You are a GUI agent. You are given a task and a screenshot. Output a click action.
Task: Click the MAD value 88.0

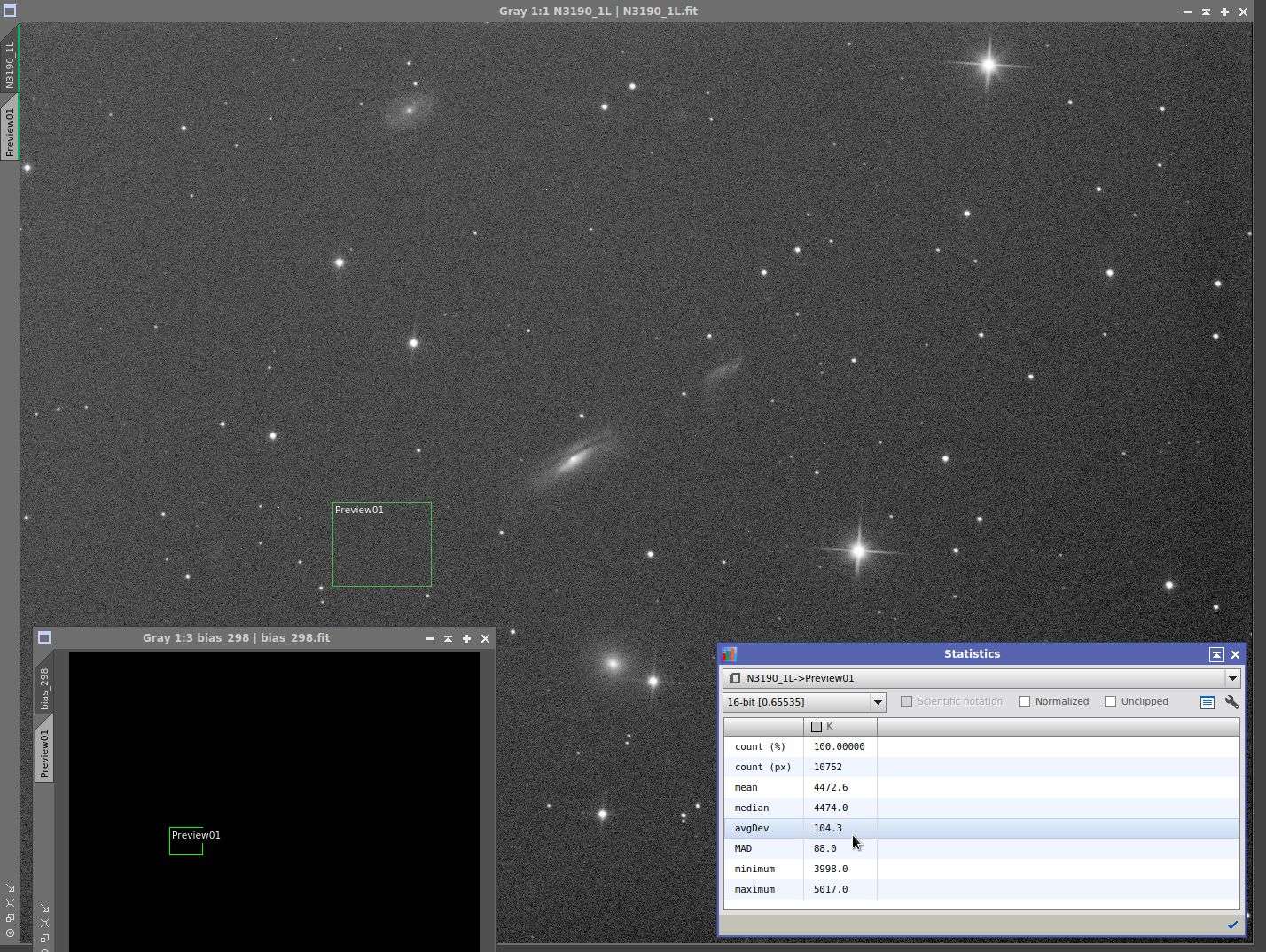click(825, 848)
